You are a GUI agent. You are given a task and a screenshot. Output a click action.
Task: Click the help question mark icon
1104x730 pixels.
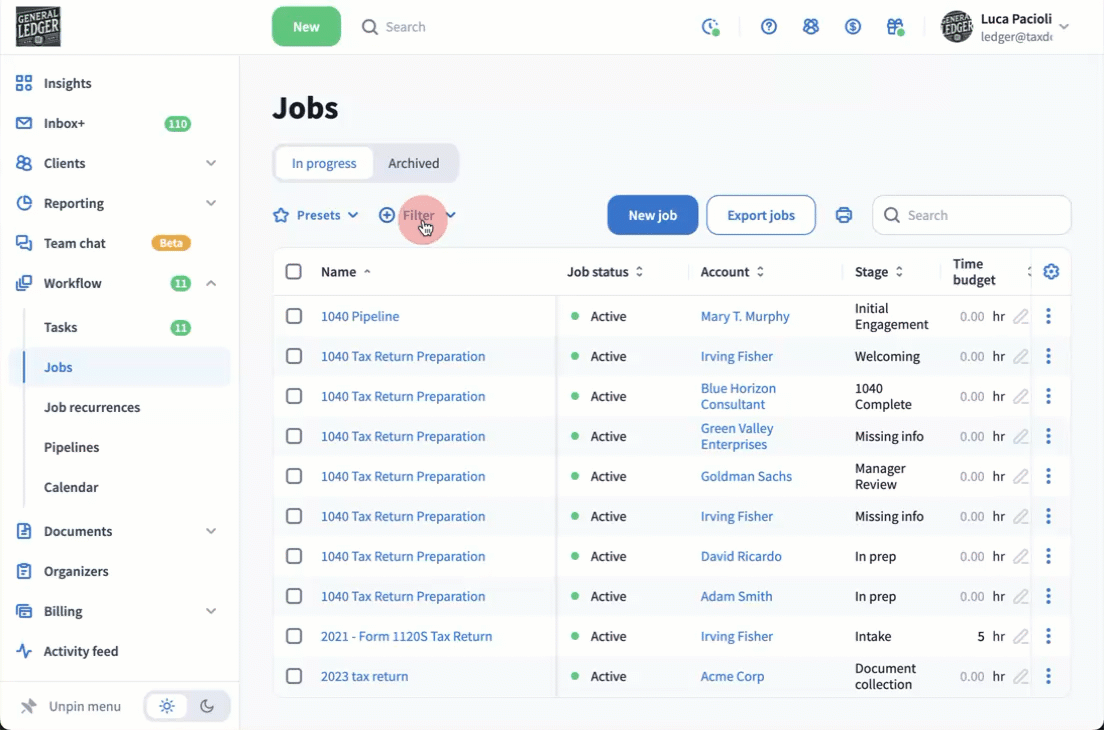click(769, 27)
